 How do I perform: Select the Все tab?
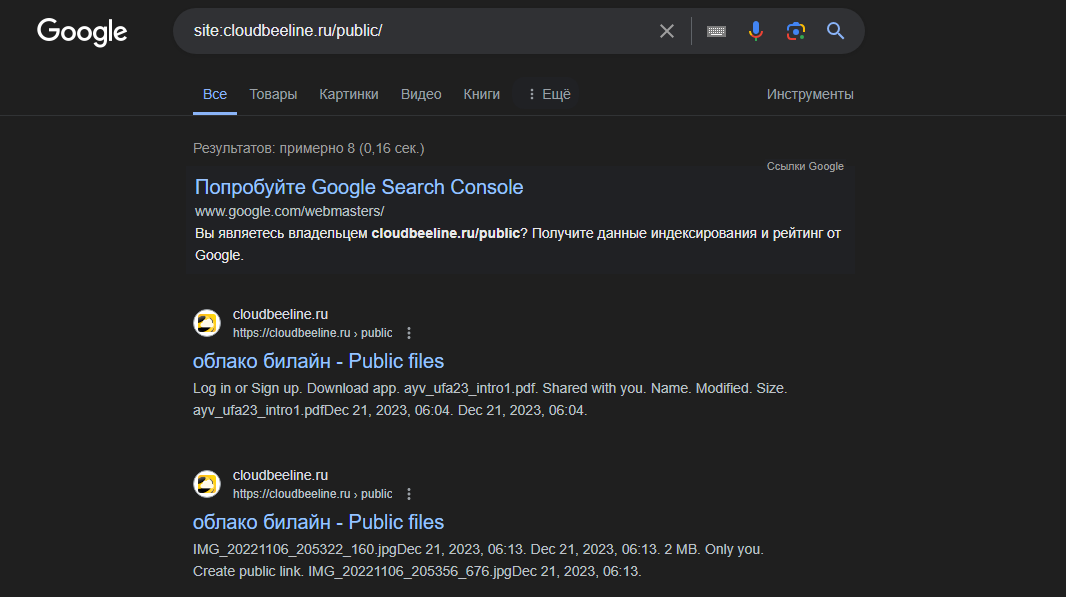coord(215,95)
